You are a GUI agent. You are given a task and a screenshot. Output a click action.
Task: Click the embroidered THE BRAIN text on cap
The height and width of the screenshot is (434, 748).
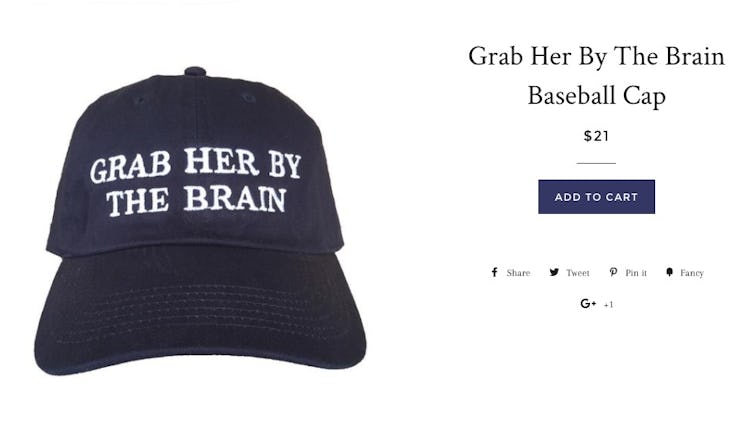click(x=196, y=200)
